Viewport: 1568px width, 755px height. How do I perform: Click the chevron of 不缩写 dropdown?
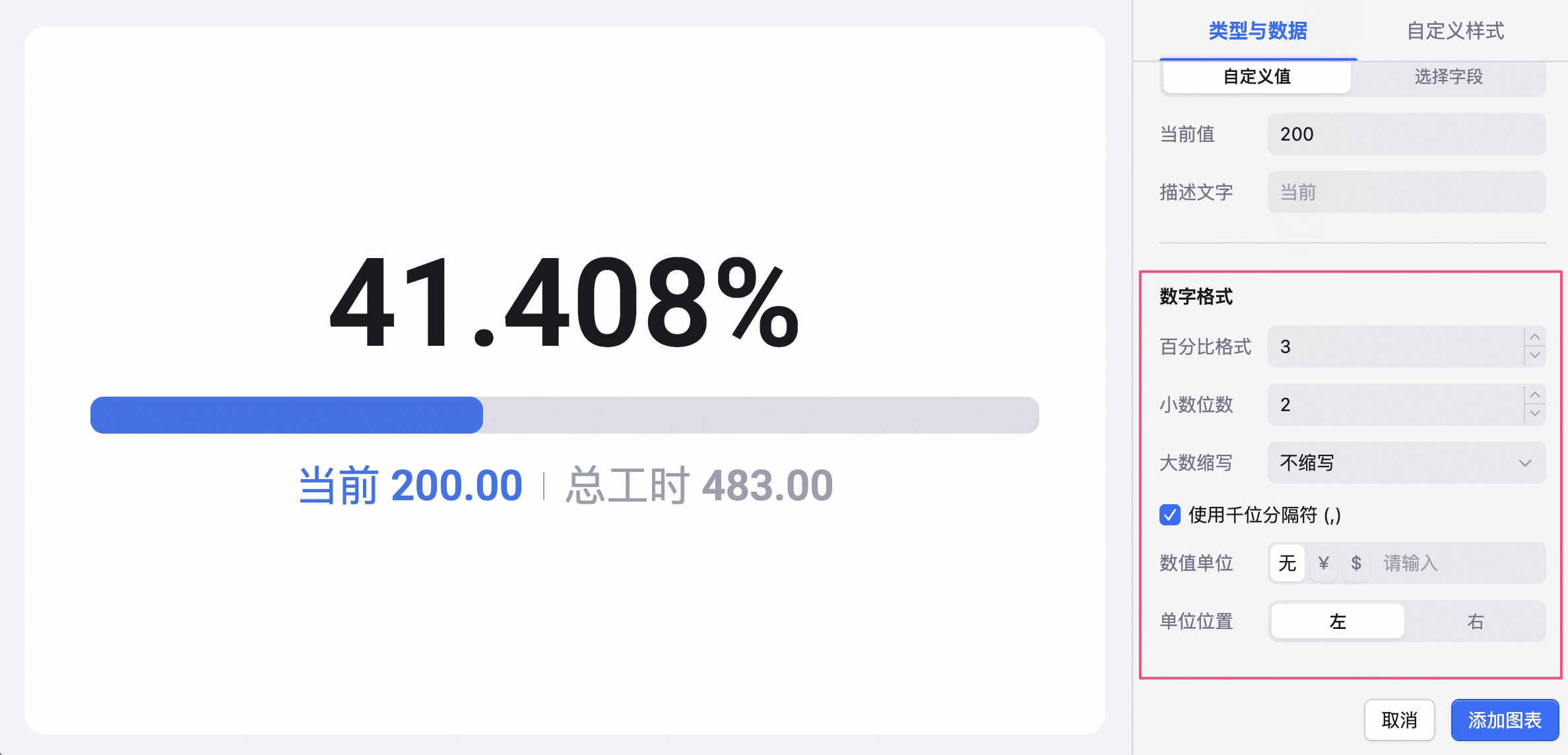(x=1525, y=463)
